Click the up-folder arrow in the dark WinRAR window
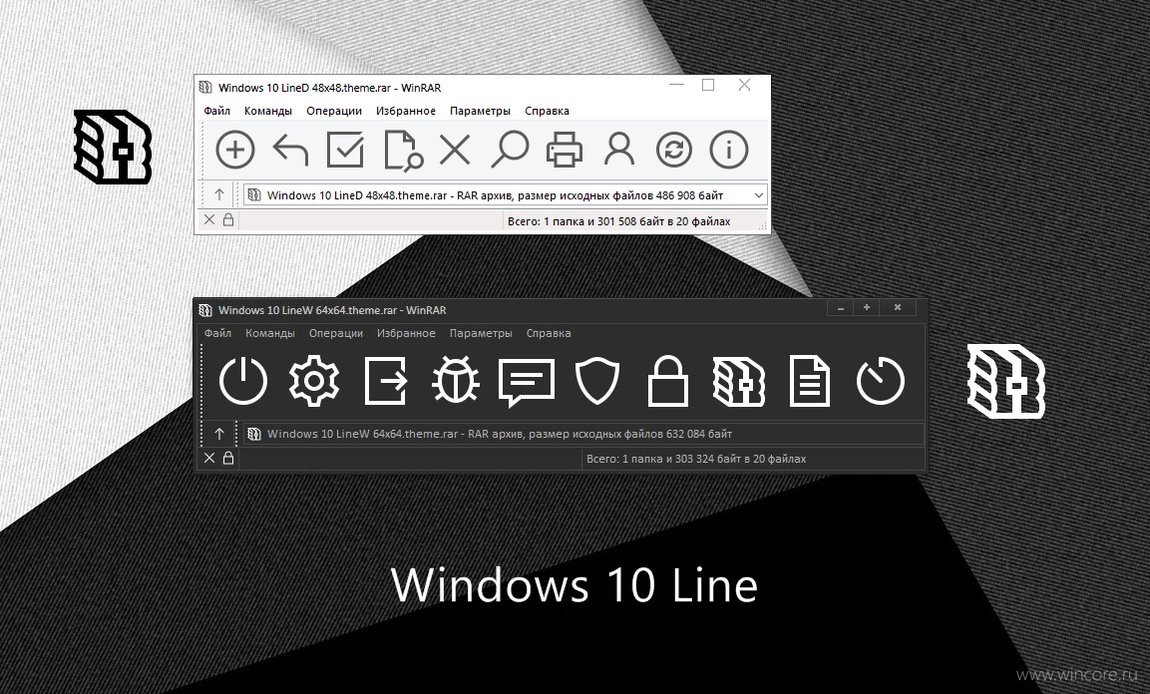Viewport: 1150px width, 694px height. pos(219,434)
